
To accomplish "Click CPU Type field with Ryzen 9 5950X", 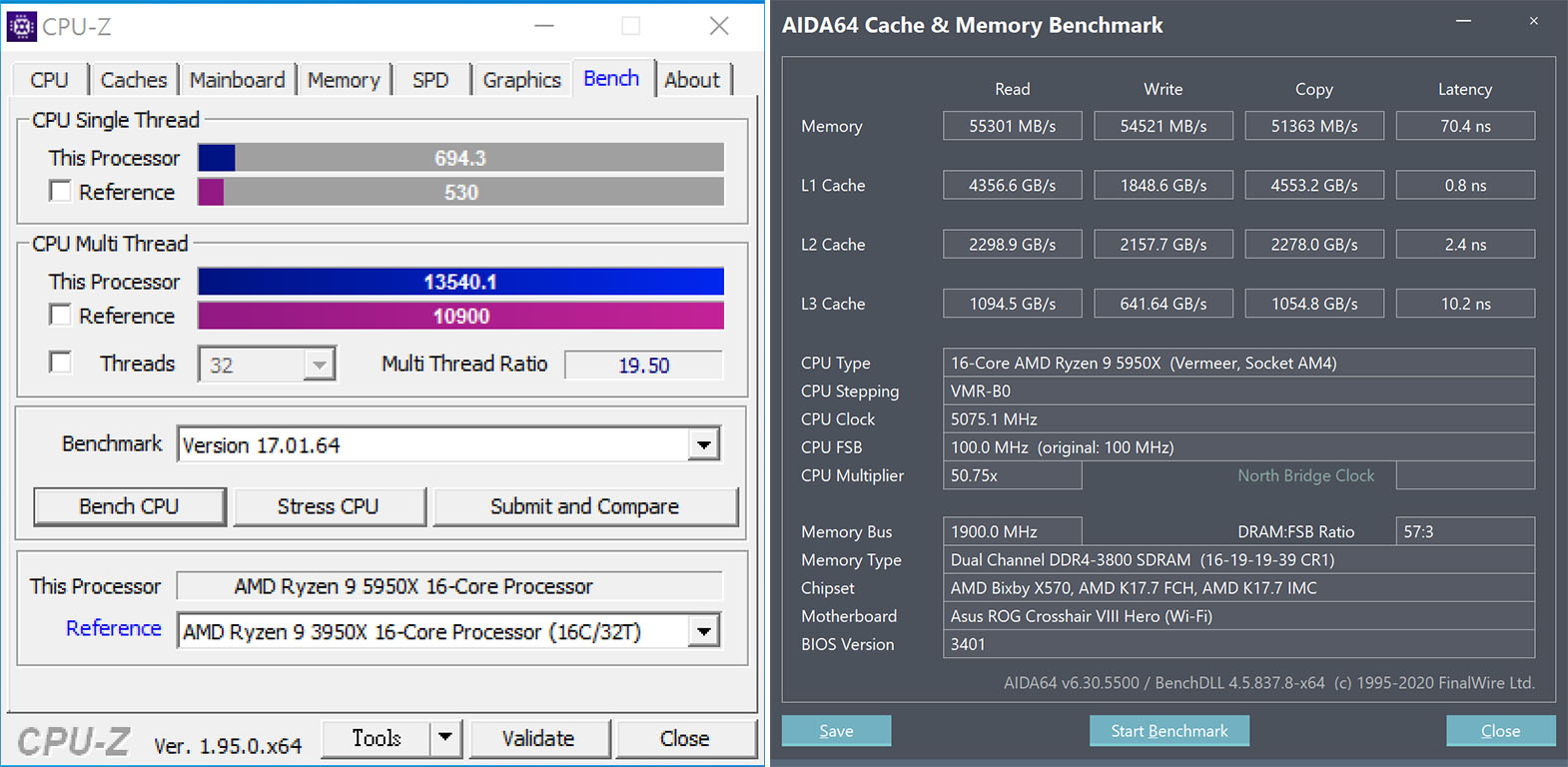I will [x=1238, y=363].
